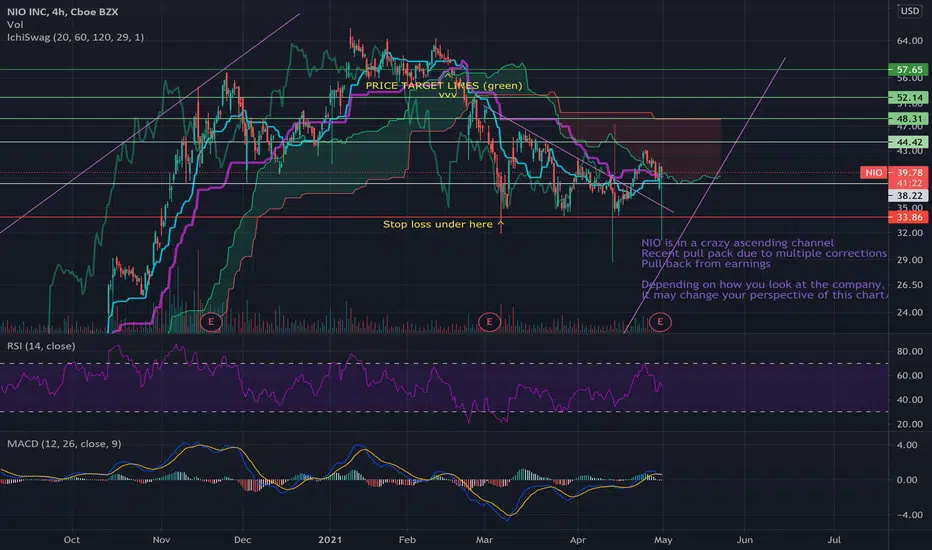Select the 48.31 price target label

[908, 119]
